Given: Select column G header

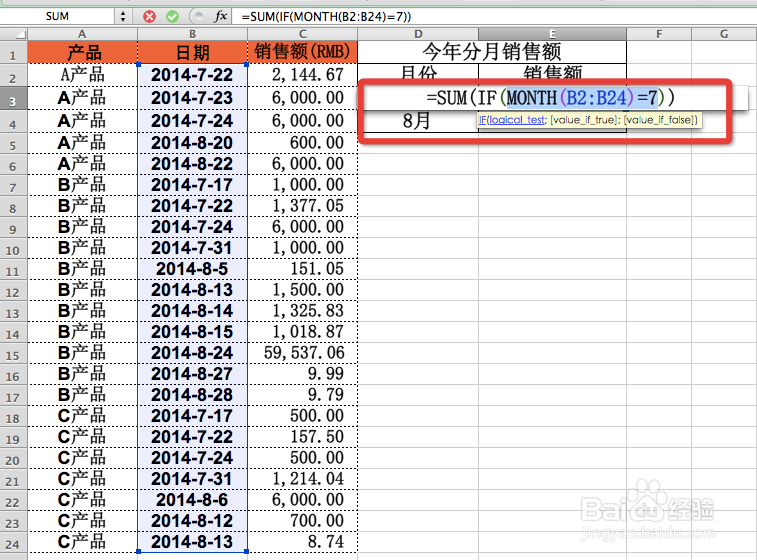Looking at the screenshot, I should 724,34.
